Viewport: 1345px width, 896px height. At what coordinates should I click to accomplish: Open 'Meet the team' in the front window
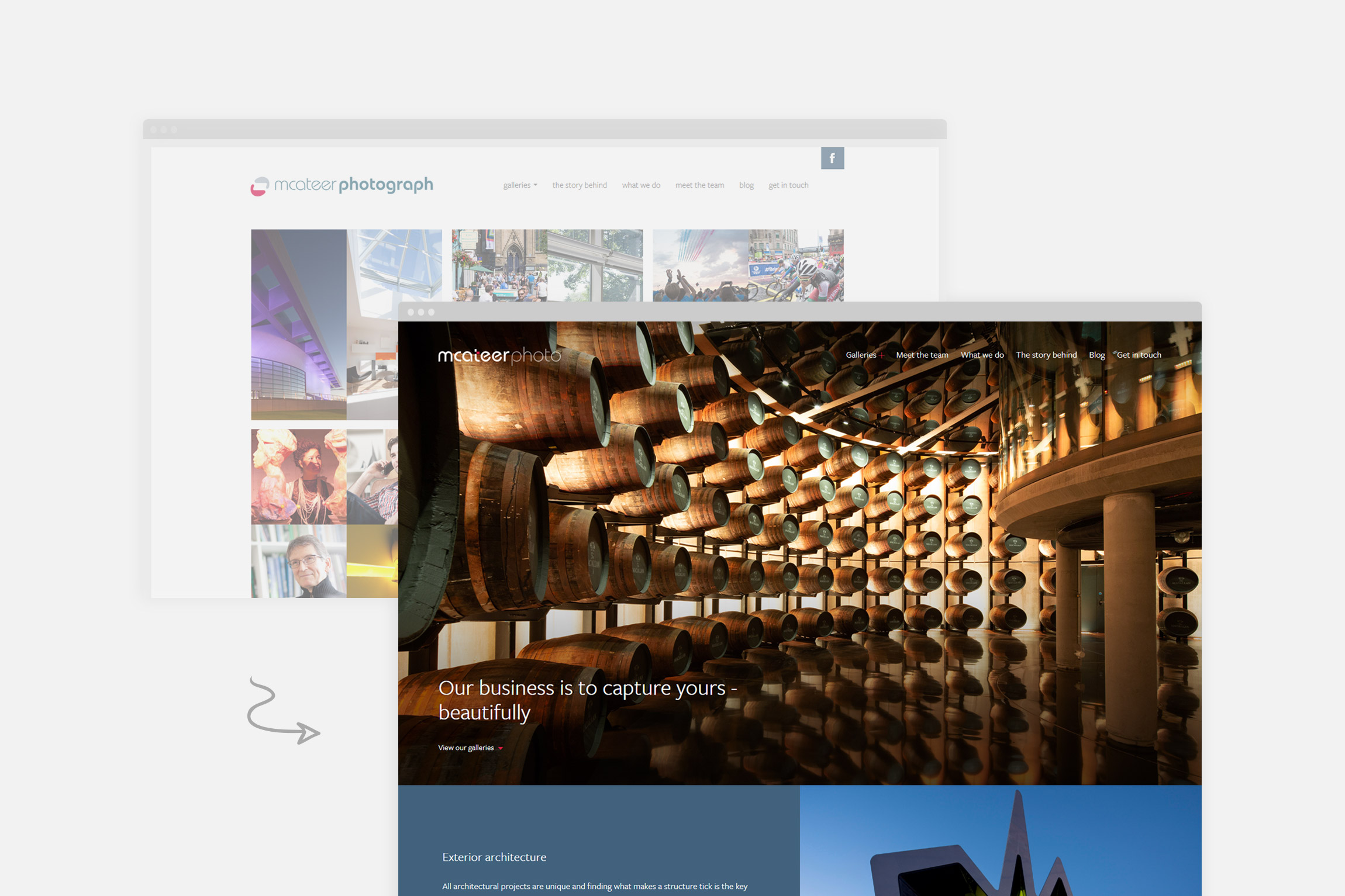pos(922,355)
